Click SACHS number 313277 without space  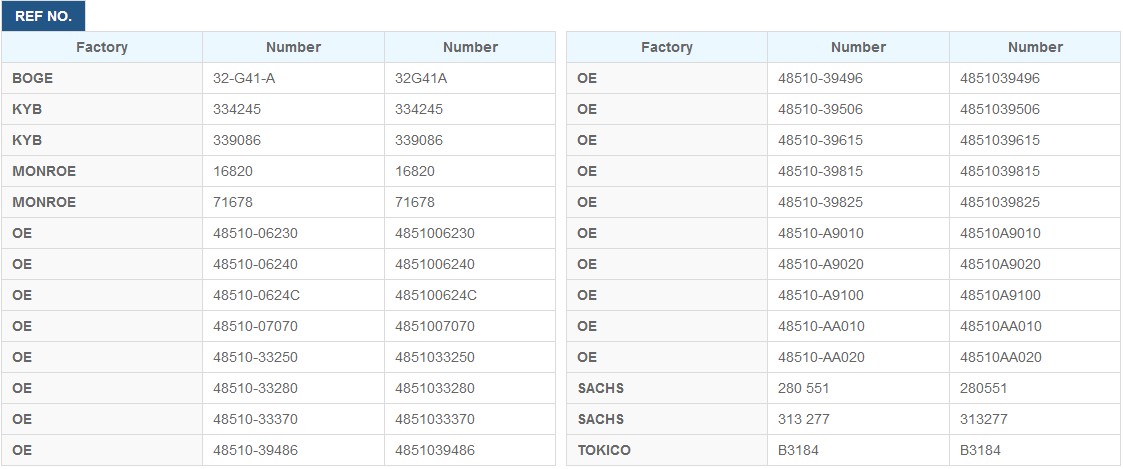point(1036,419)
